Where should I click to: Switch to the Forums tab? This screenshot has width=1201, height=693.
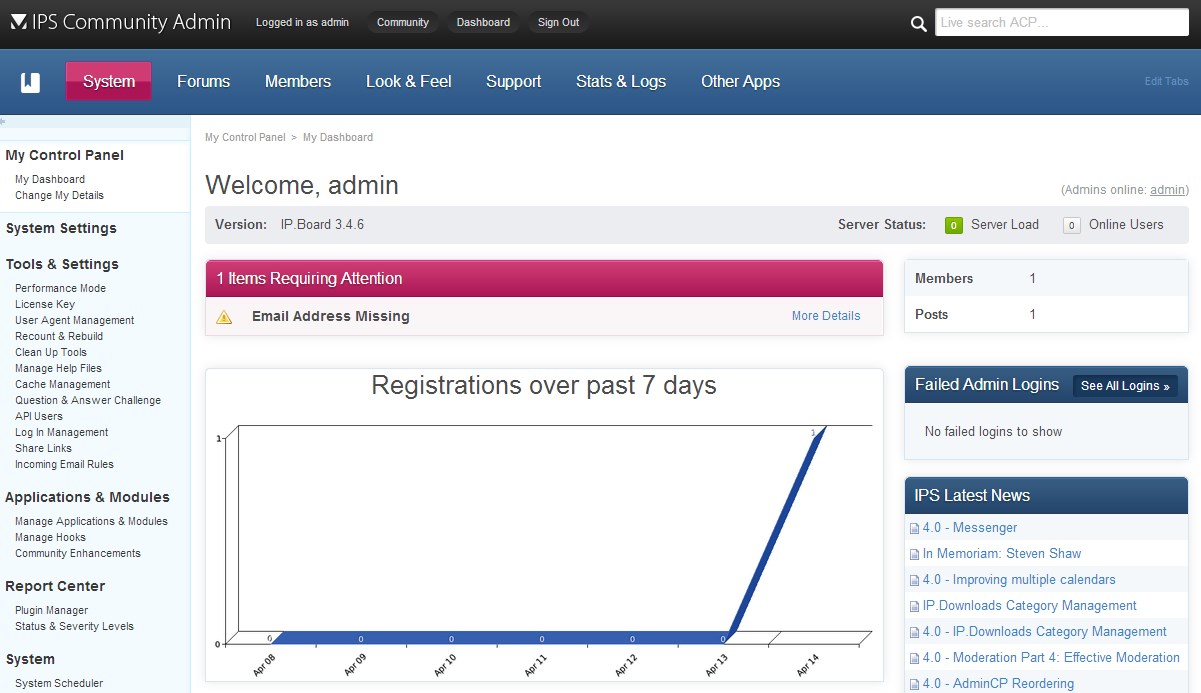coord(204,81)
